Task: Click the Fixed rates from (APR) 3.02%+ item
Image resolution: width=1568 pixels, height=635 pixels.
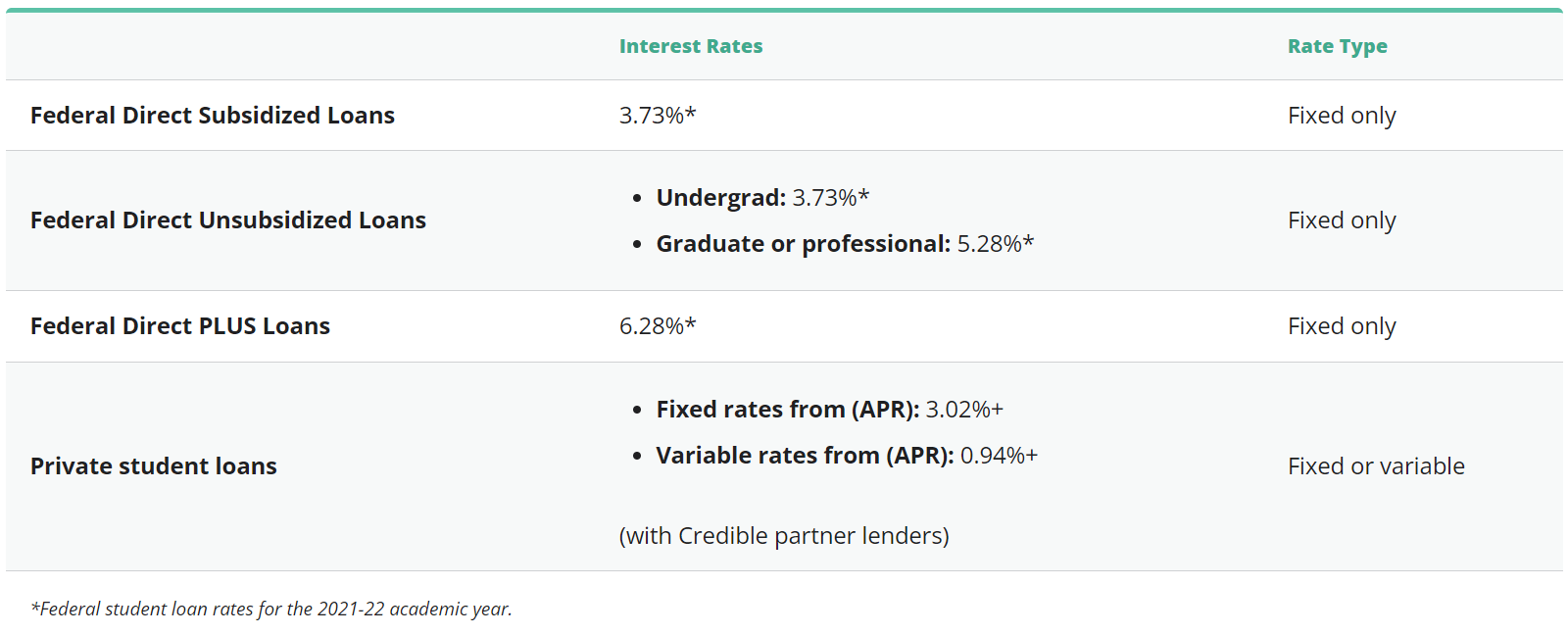Action: [x=829, y=410]
